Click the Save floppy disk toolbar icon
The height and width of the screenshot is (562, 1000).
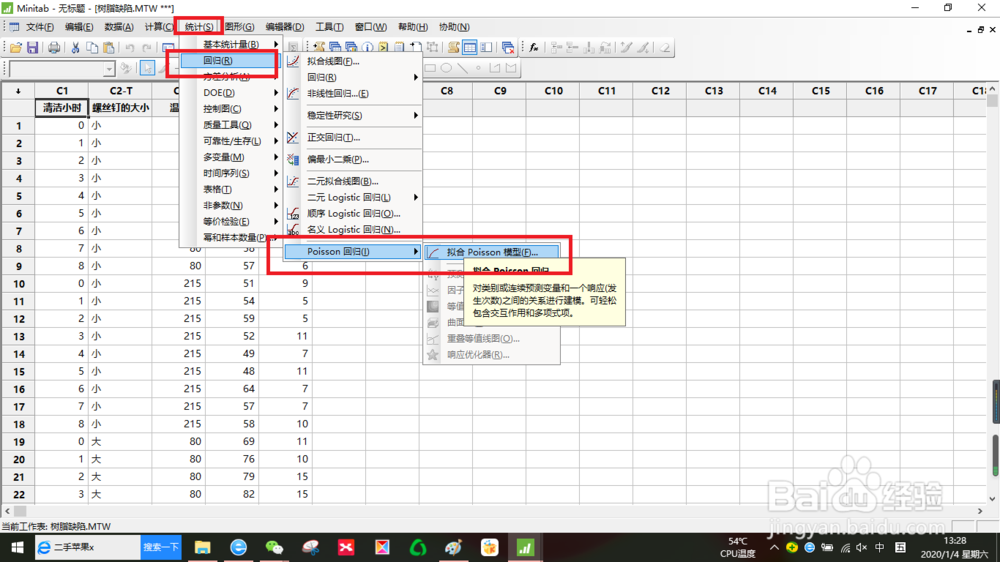click(33, 48)
